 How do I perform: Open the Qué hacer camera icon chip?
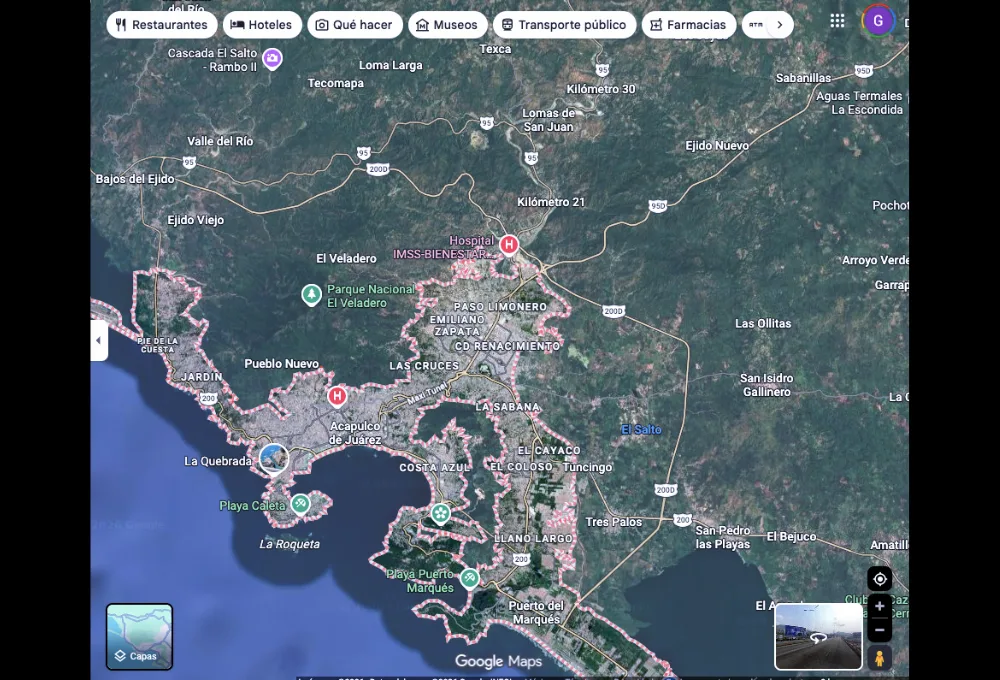[321, 24]
